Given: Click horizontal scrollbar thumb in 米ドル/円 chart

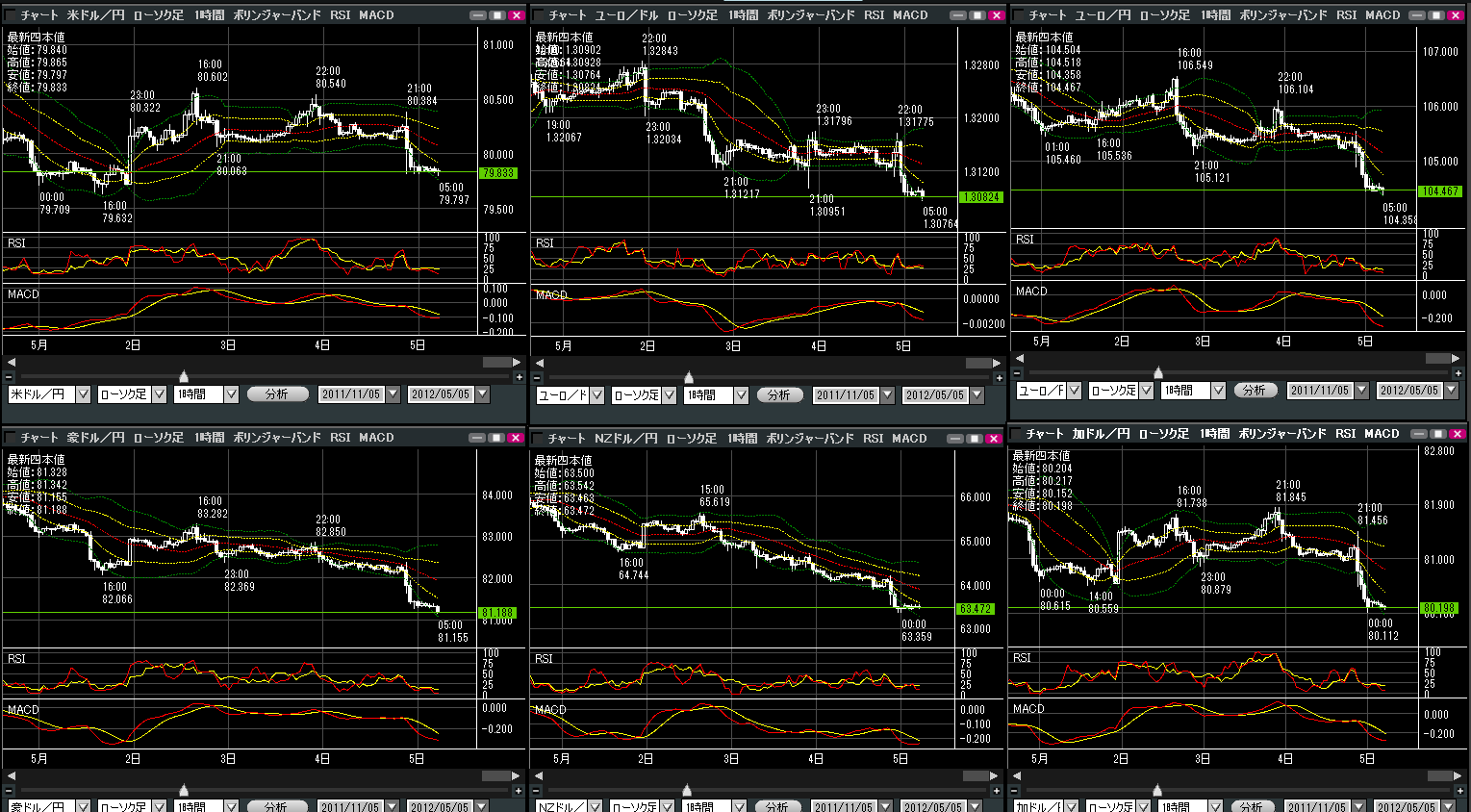Looking at the screenshot, I should coord(496,363).
